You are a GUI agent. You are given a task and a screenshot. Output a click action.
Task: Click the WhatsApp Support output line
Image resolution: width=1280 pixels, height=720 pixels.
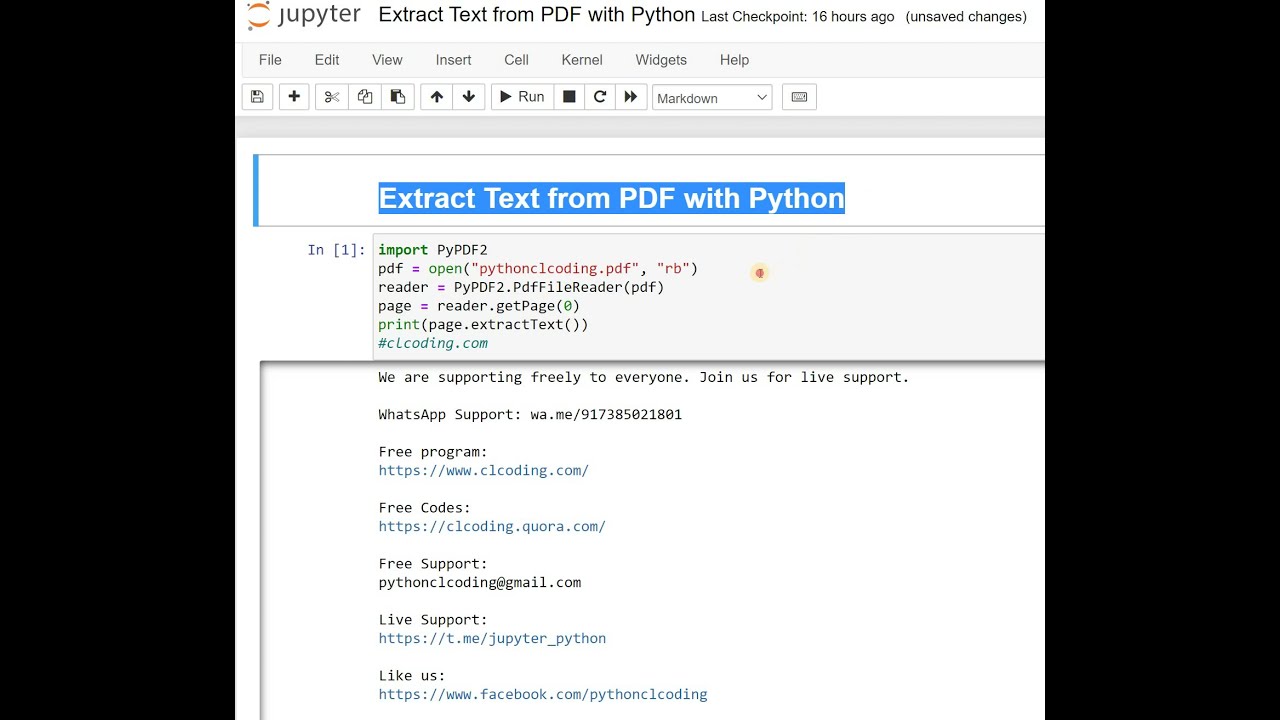pos(530,414)
